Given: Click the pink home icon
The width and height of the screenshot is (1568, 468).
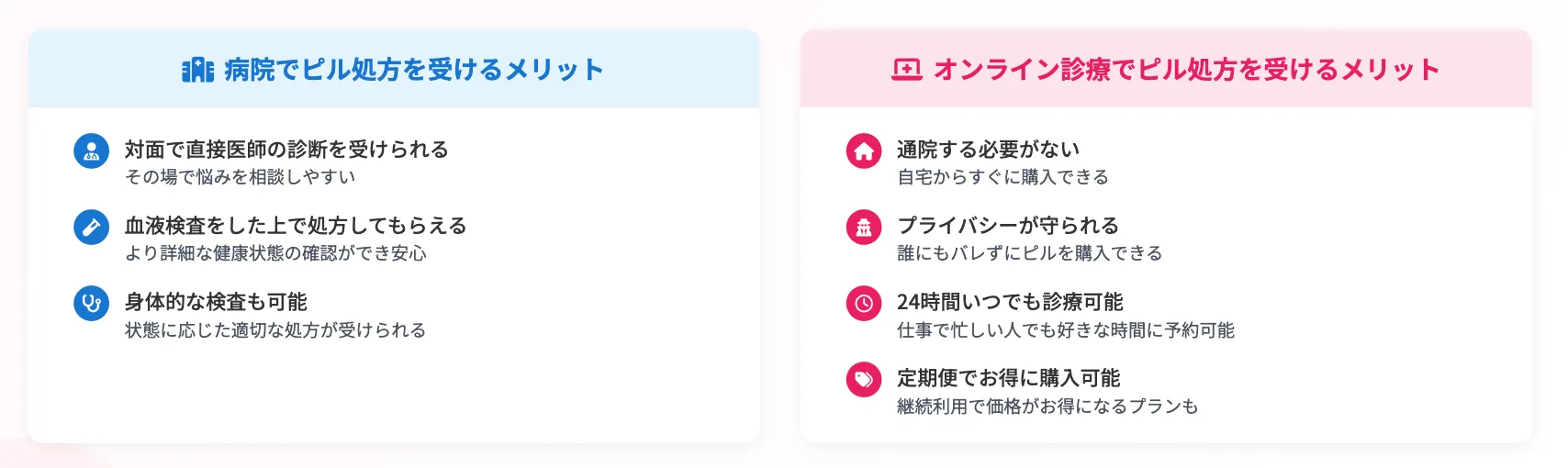Looking at the screenshot, I should (x=864, y=150).
